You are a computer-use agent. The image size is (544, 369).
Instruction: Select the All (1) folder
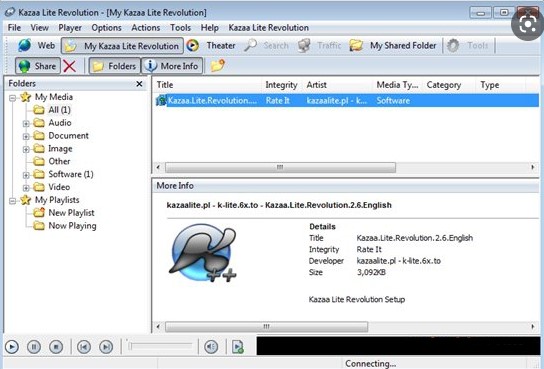52,110
